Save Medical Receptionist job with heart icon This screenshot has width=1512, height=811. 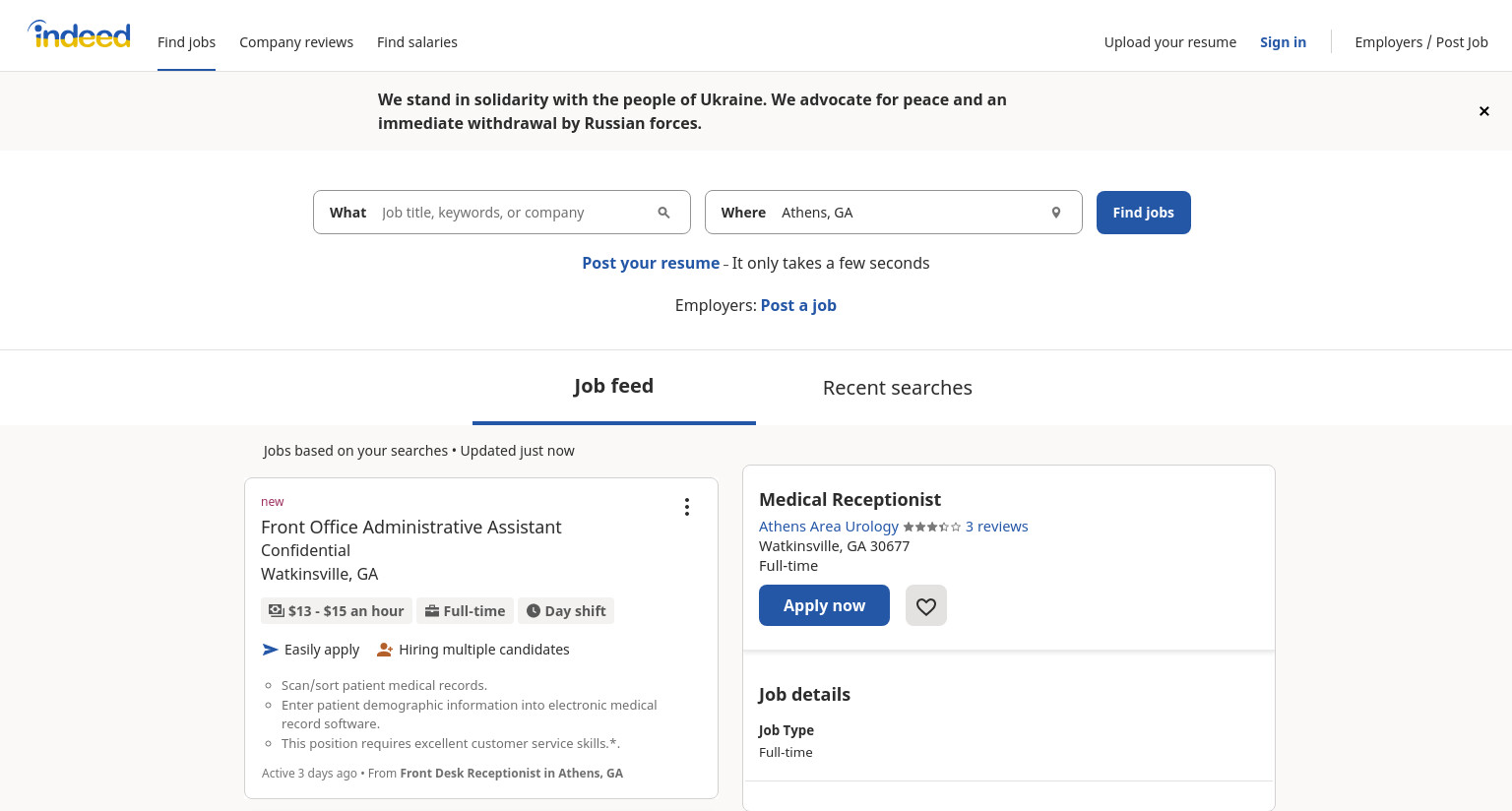[925, 605]
